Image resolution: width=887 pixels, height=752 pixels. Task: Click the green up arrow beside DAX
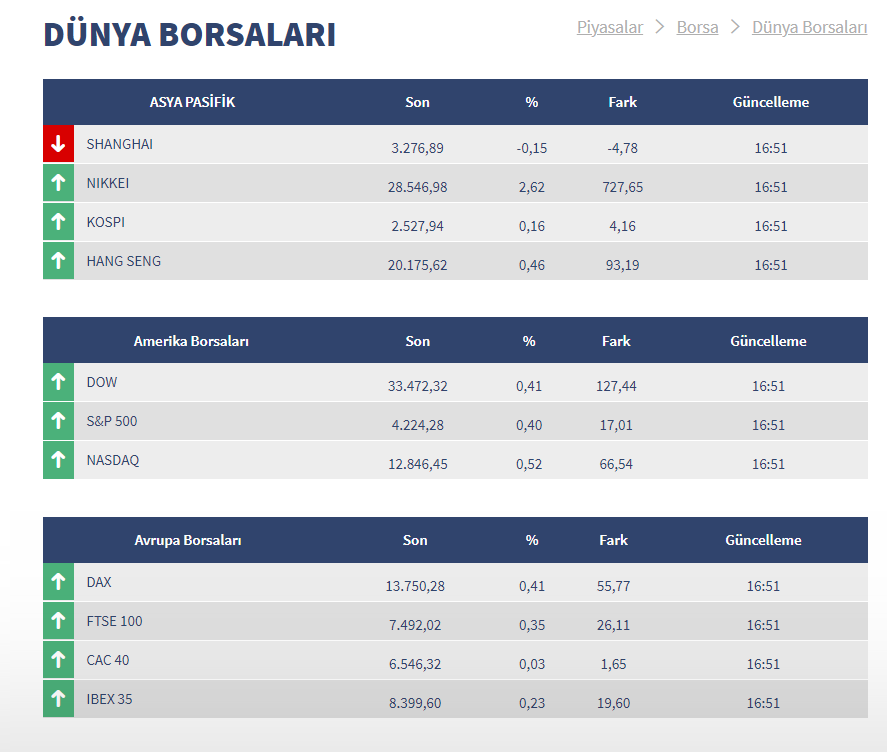click(58, 582)
